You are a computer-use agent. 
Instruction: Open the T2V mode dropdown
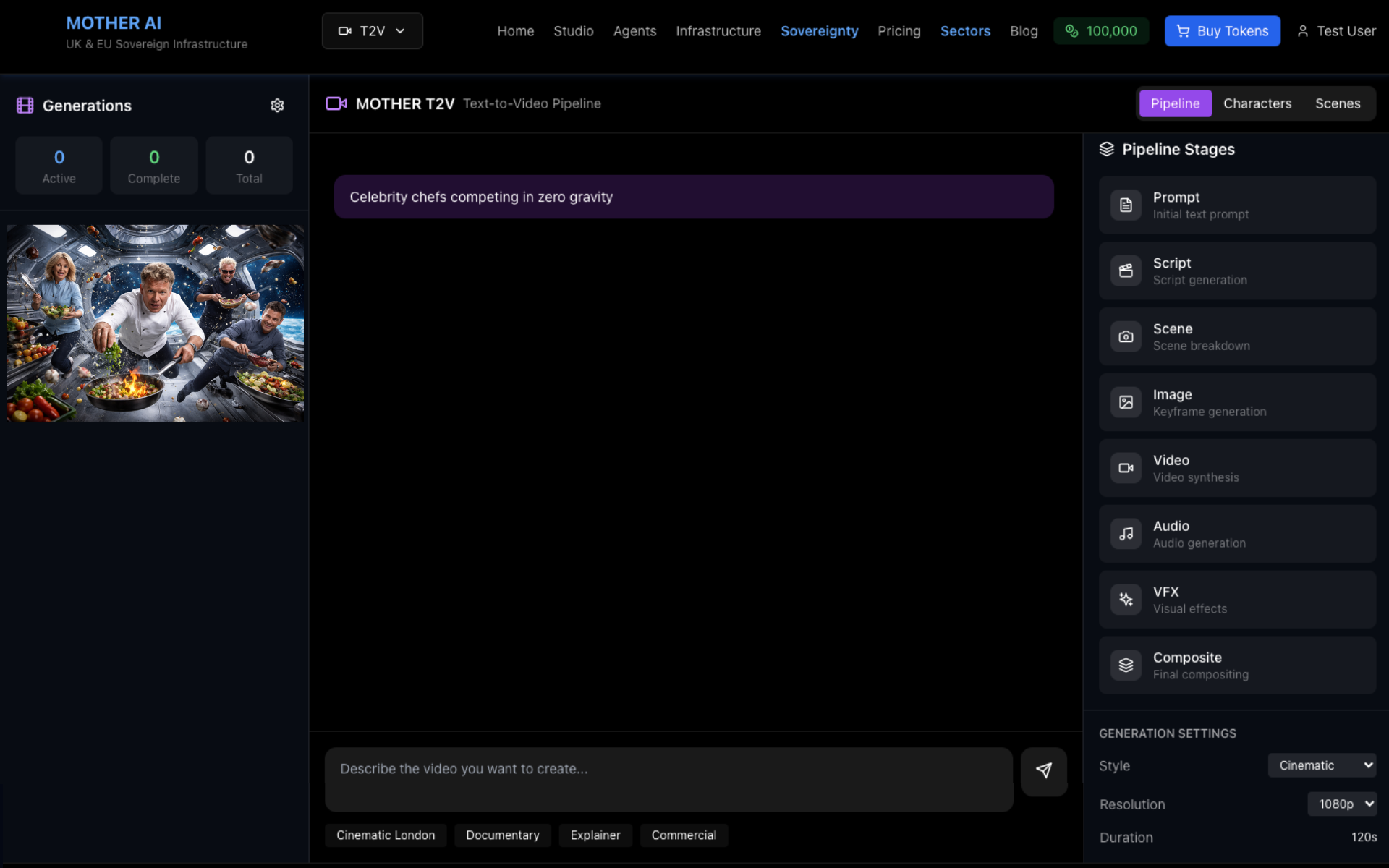[x=372, y=31]
